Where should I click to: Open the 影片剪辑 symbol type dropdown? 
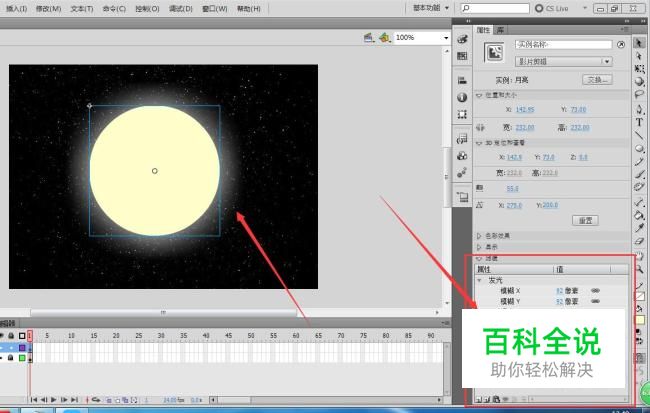coord(564,61)
